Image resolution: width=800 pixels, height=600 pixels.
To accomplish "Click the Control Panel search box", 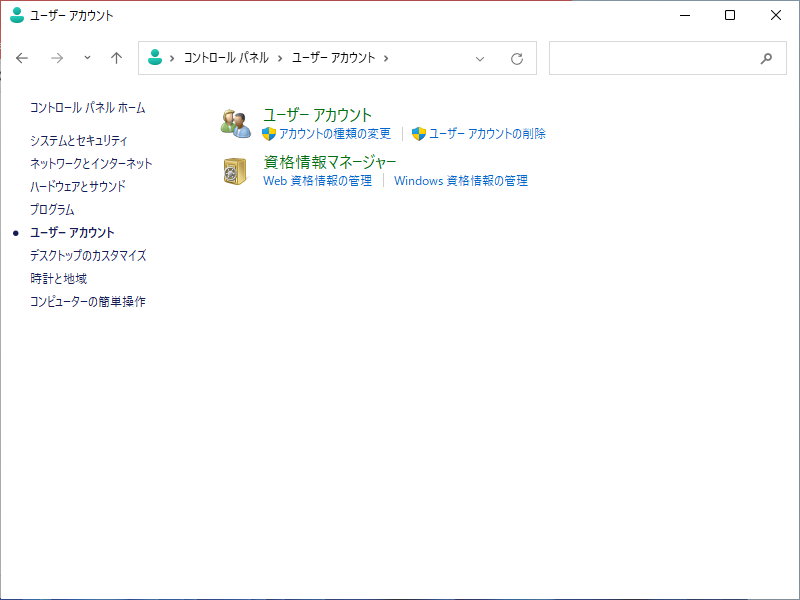I will point(667,58).
